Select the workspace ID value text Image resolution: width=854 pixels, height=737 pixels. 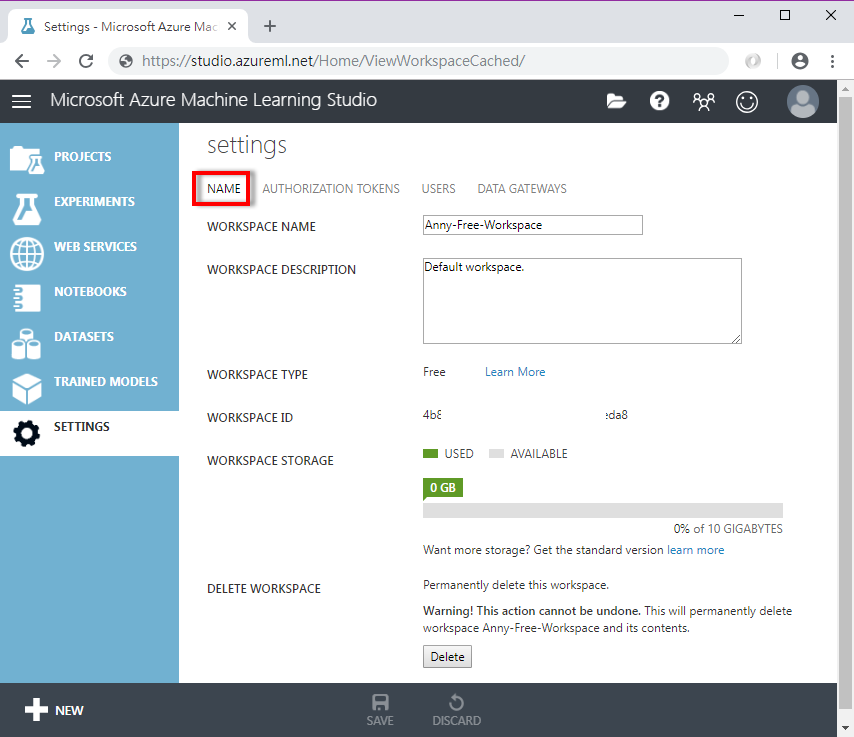tap(525, 415)
